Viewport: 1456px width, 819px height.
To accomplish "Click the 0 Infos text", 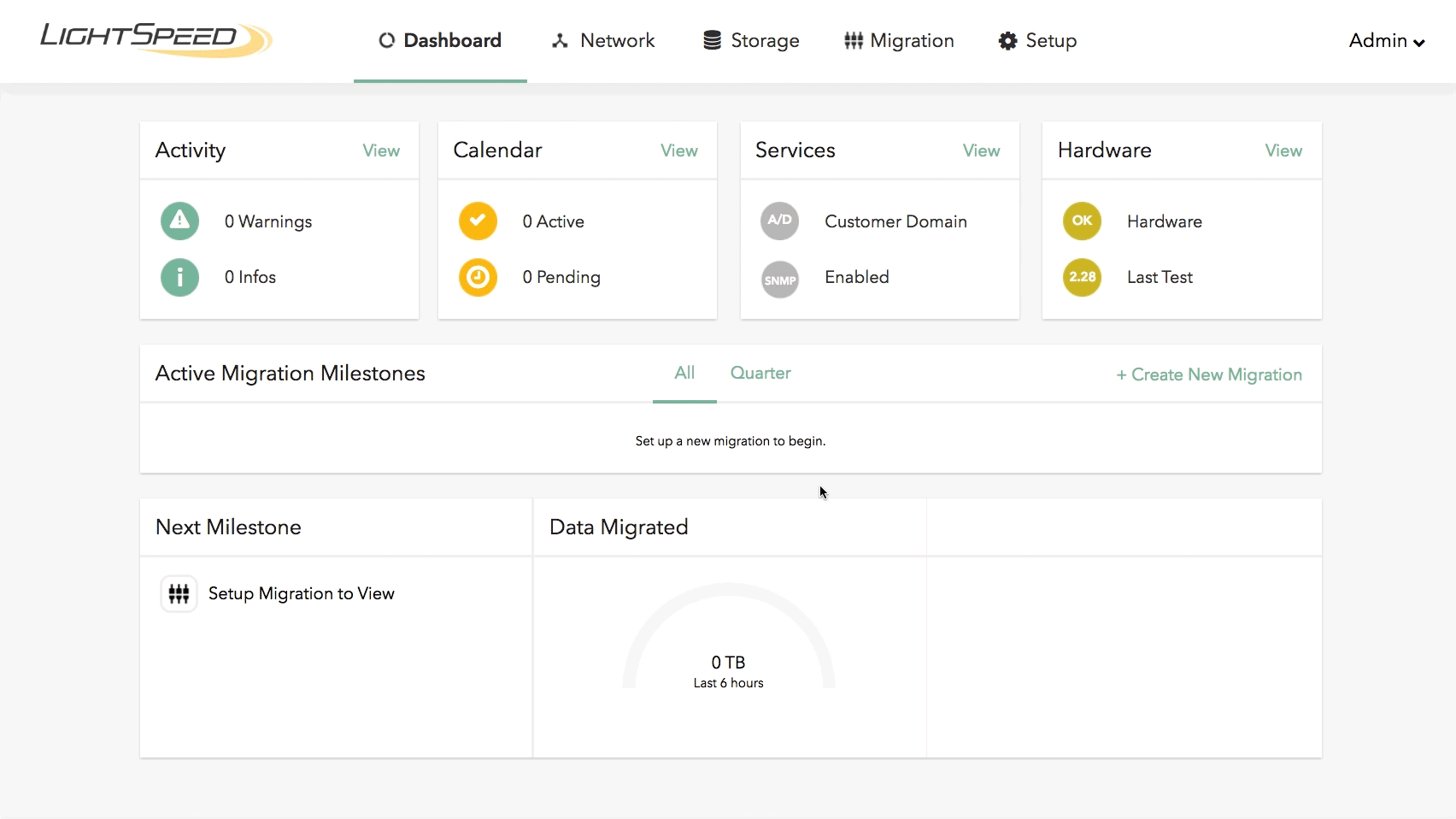I will [x=250, y=277].
